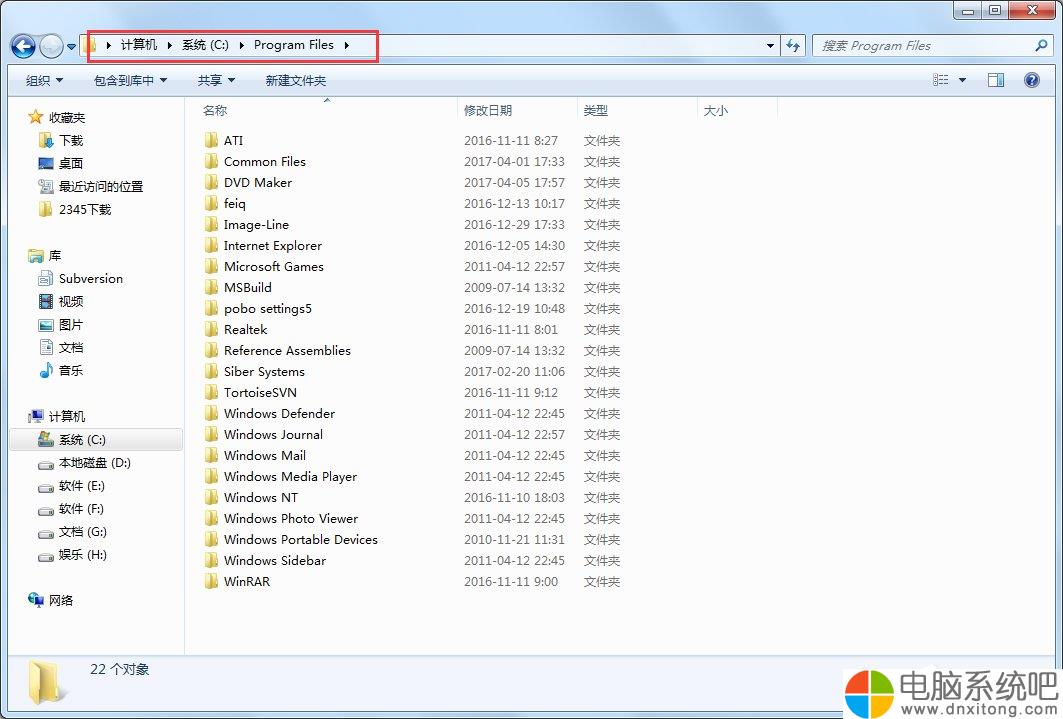
Task: Select the Reference Assemblies folder name
Action: pyautogui.click(x=287, y=350)
